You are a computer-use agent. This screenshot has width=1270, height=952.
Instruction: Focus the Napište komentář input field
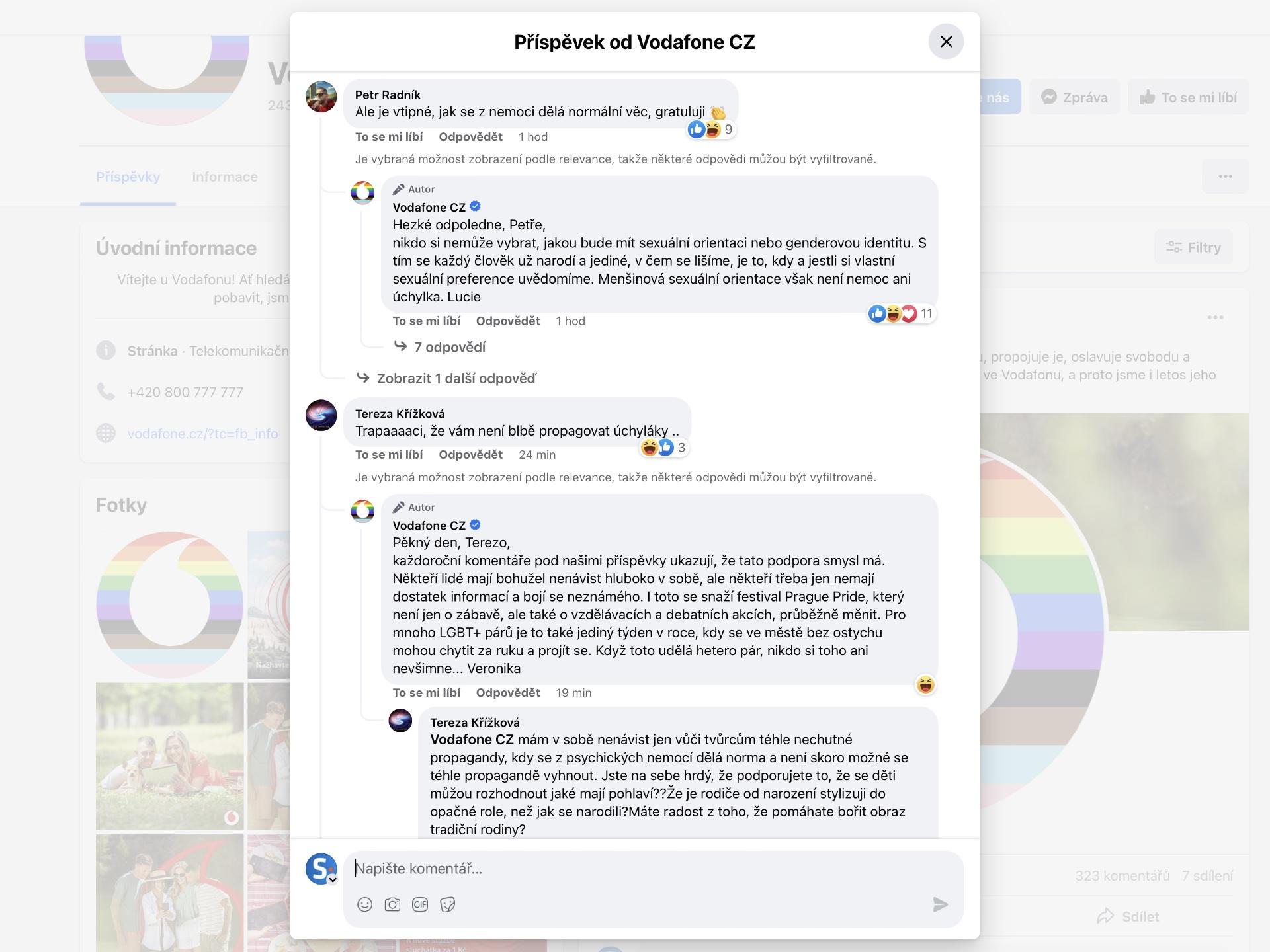(653, 869)
